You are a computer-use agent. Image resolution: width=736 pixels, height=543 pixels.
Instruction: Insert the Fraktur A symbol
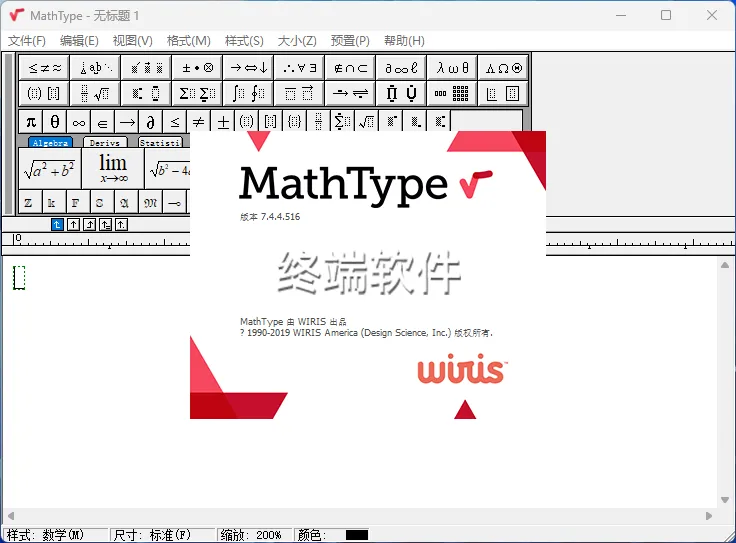click(126, 203)
